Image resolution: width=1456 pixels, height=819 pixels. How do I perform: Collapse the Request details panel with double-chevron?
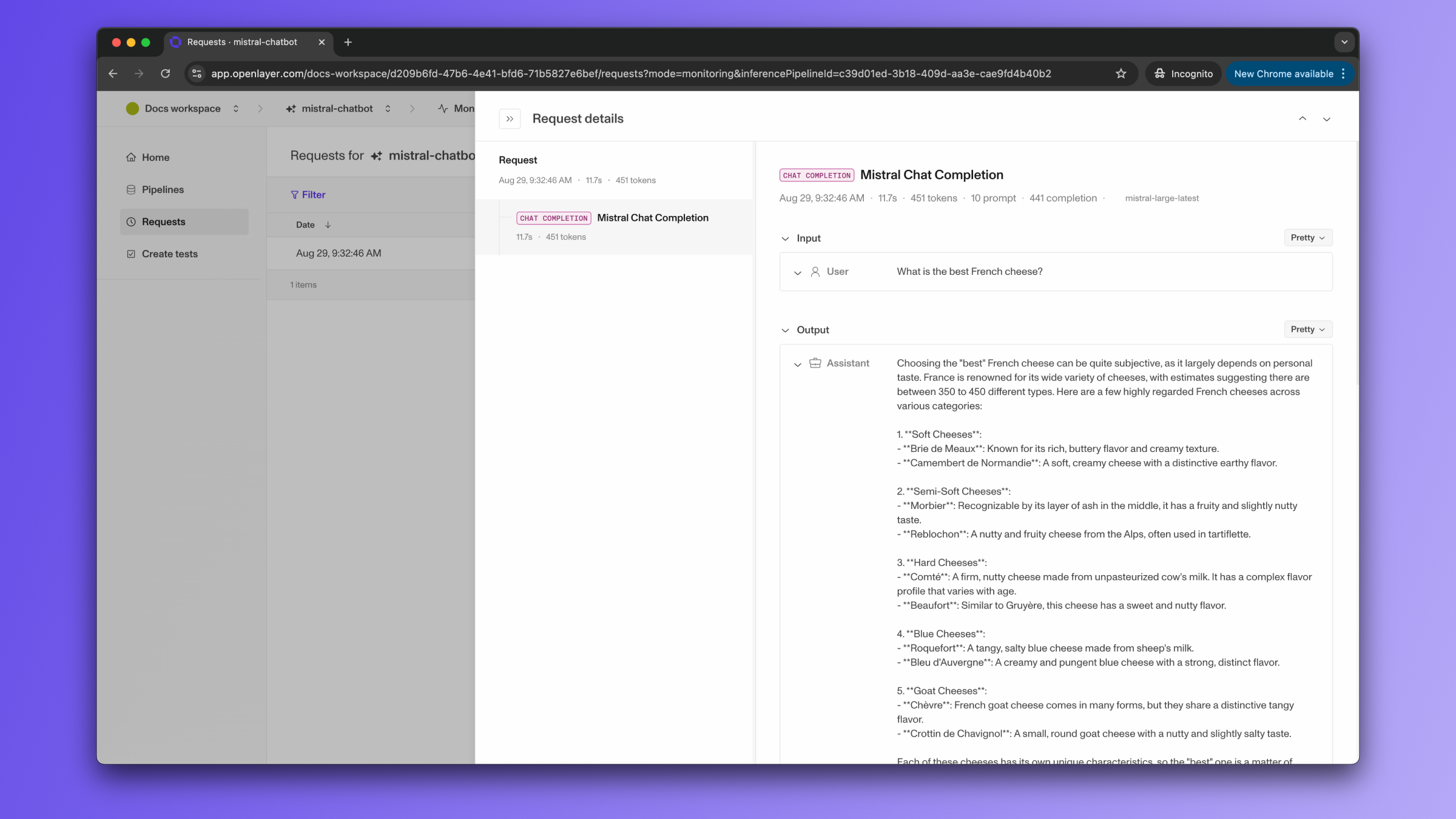(510, 119)
